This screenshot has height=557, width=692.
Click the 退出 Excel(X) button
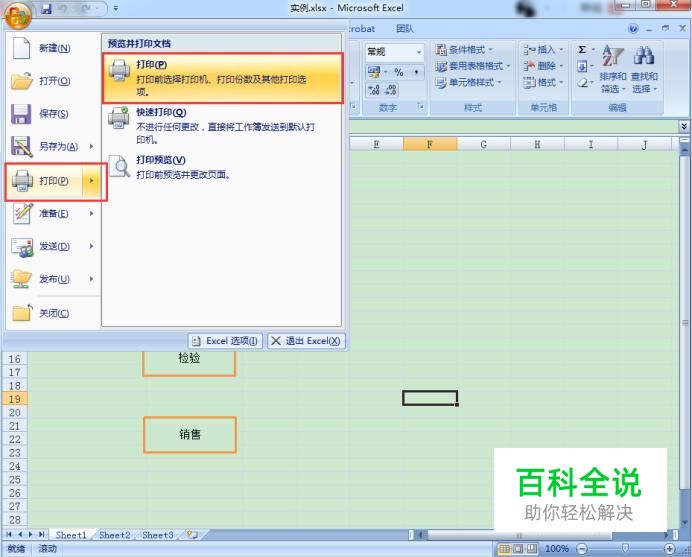pyautogui.click(x=306, y=341)
